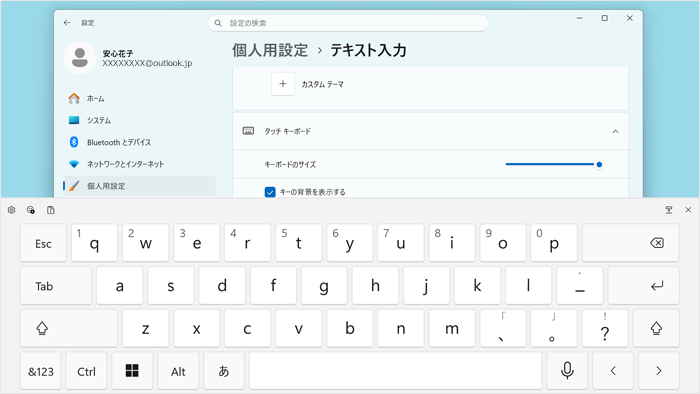700x394 pixels.
Task: Click the 設定の検索 search field
Action: 348,23
